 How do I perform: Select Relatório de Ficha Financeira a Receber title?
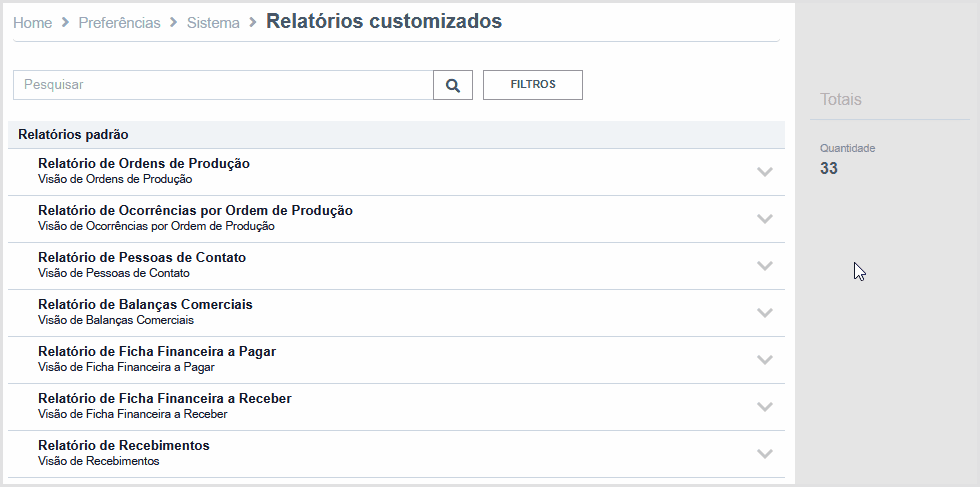coord(164,398)
